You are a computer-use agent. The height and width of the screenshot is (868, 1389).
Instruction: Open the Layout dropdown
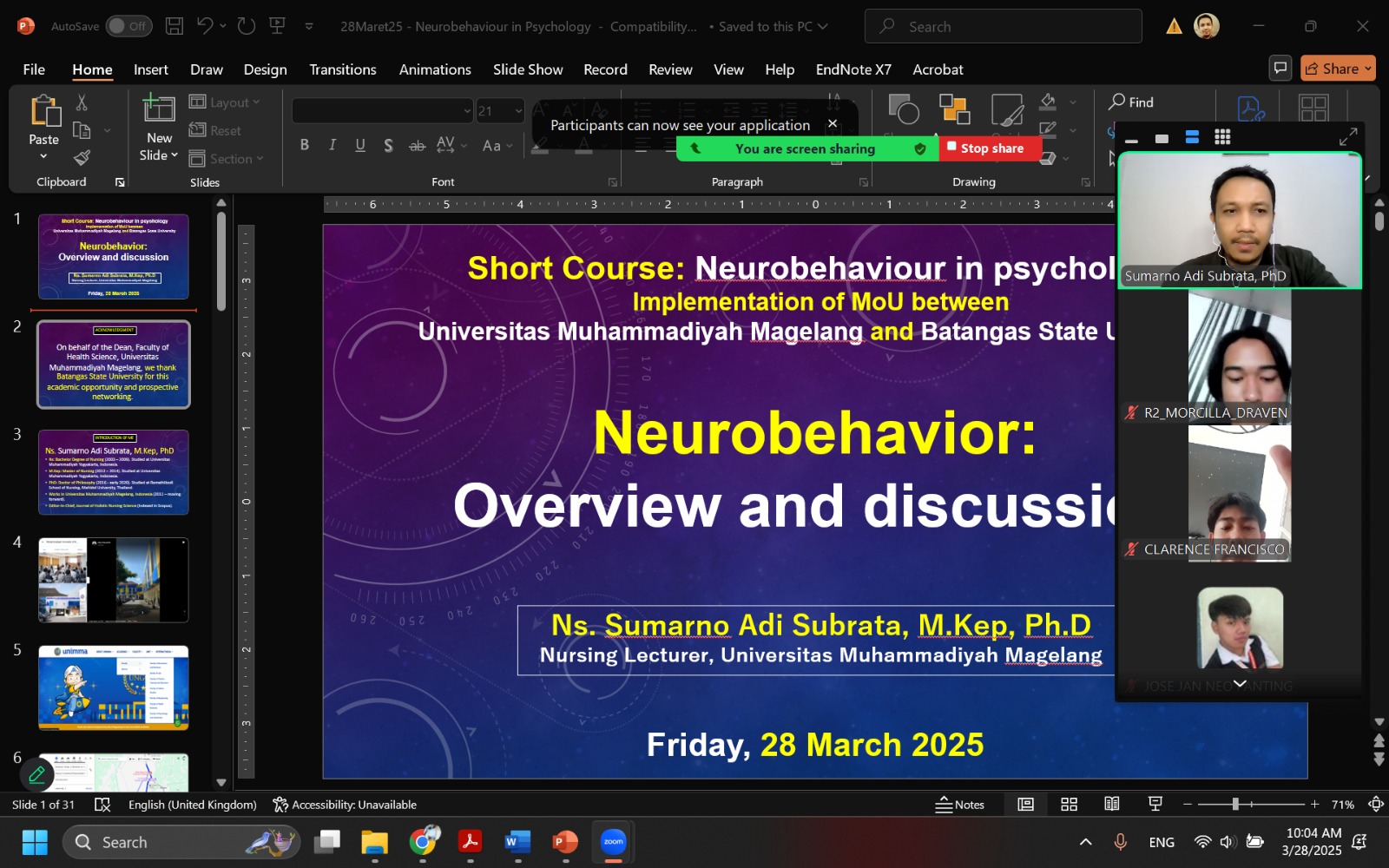(225, 102)
